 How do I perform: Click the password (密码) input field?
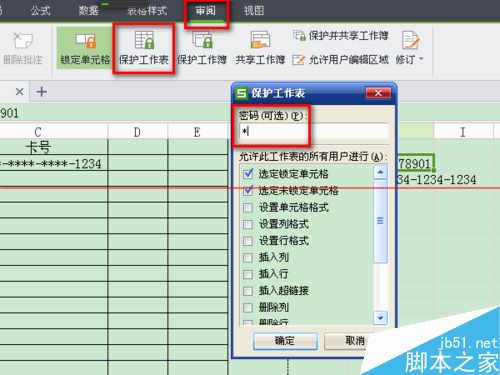tap(314, 131)
